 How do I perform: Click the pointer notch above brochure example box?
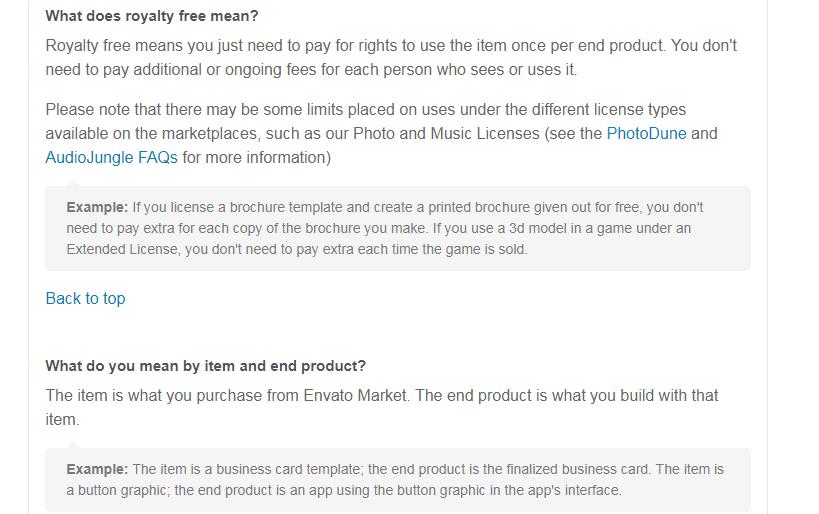point(73,183)
